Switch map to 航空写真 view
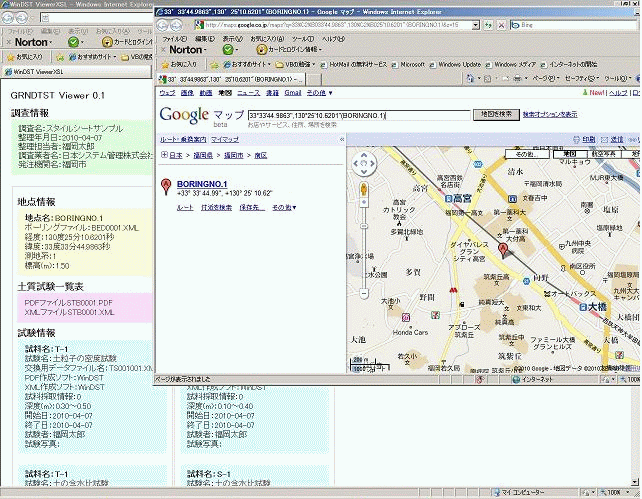This screenshot has width=642, height=499. 604,154
